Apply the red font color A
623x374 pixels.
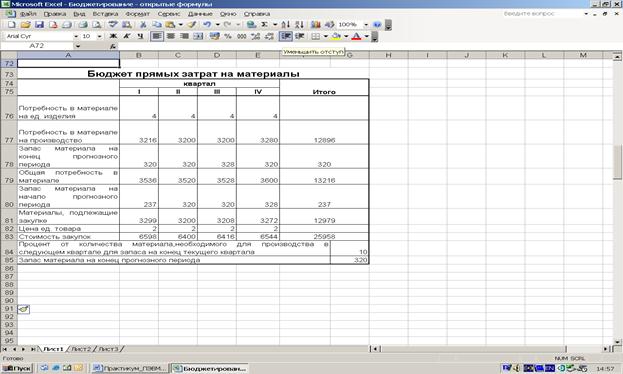tap(356, 36)
